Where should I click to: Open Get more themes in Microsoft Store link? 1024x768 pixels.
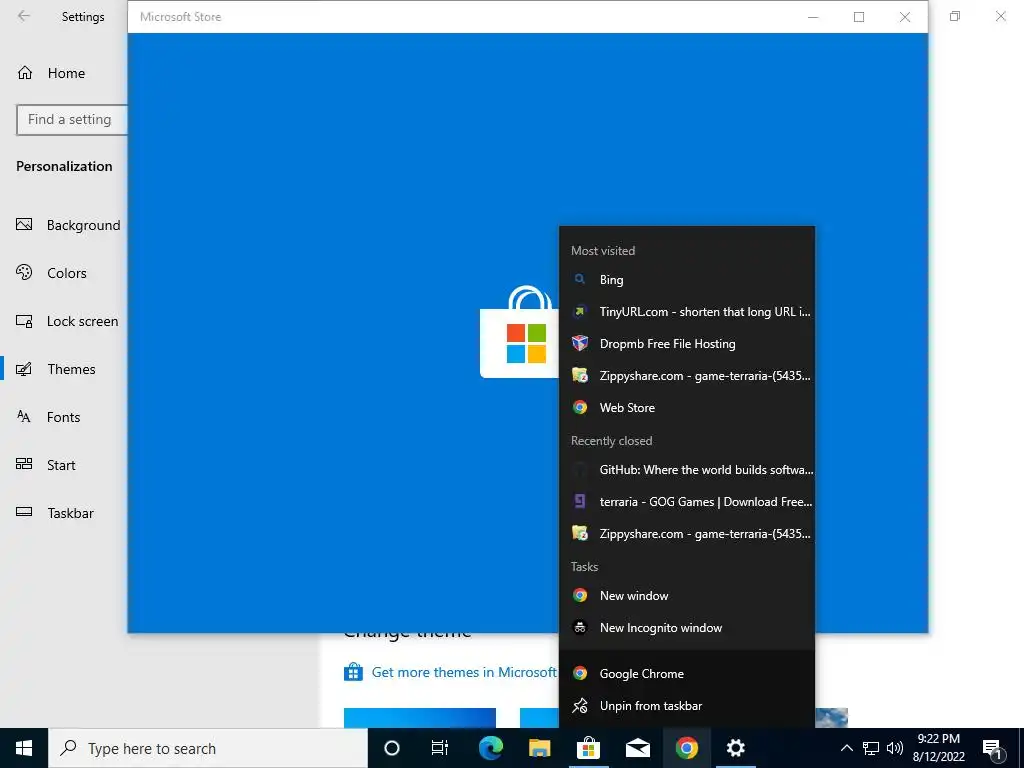(464, 672)
